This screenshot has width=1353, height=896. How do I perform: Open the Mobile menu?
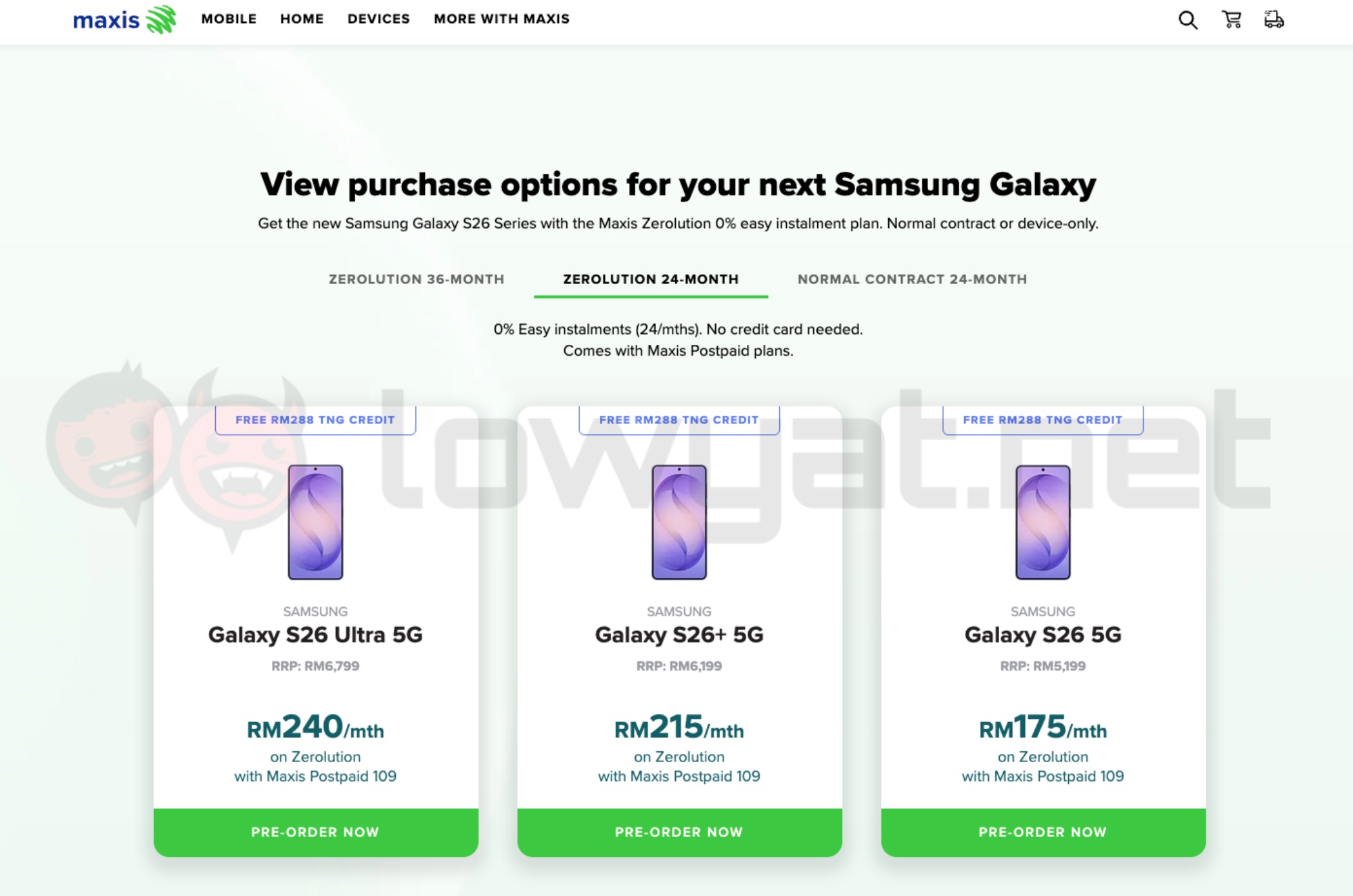229,19
